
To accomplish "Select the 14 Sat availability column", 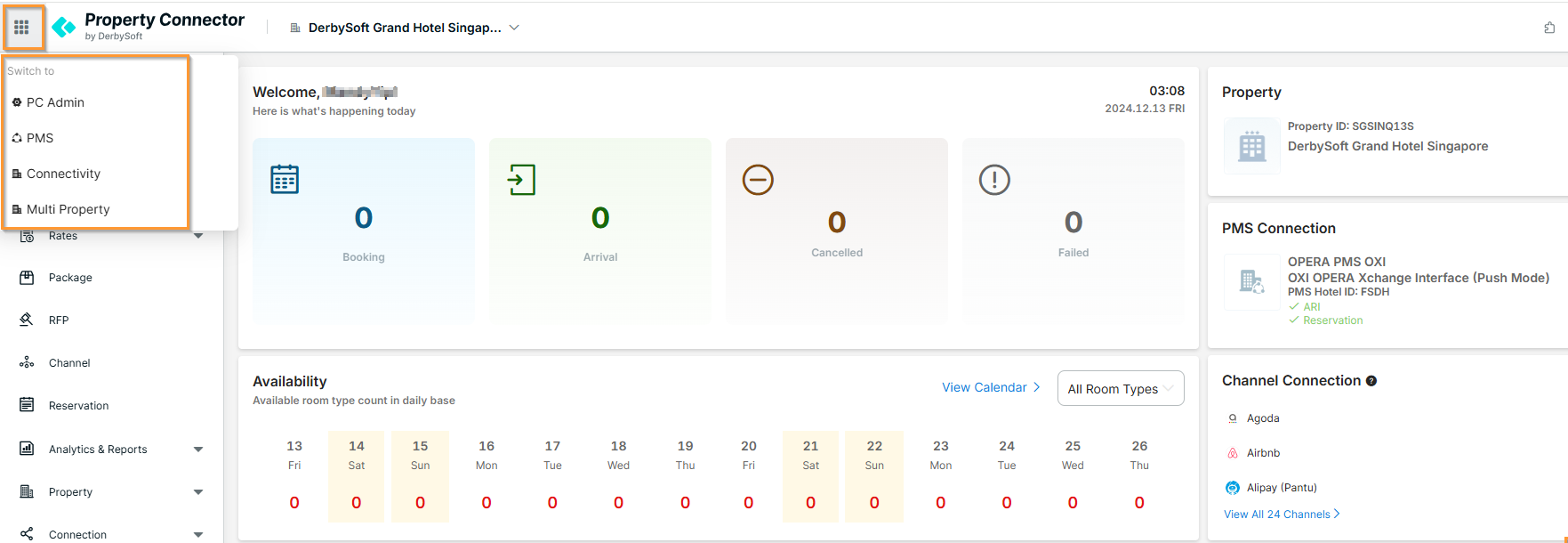I will tap(357, 476).
